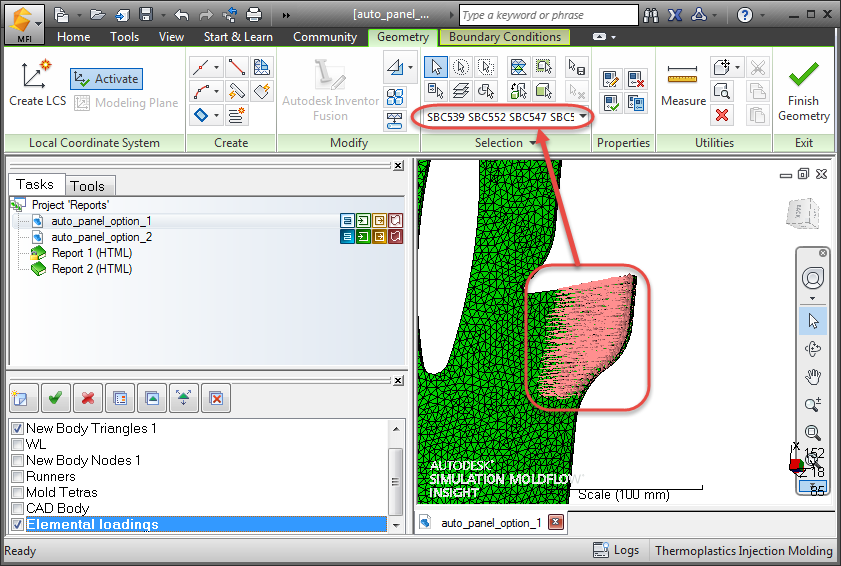Click the zoom magnifier in navigation bar
841x566 pixels.
click(813, 432)
